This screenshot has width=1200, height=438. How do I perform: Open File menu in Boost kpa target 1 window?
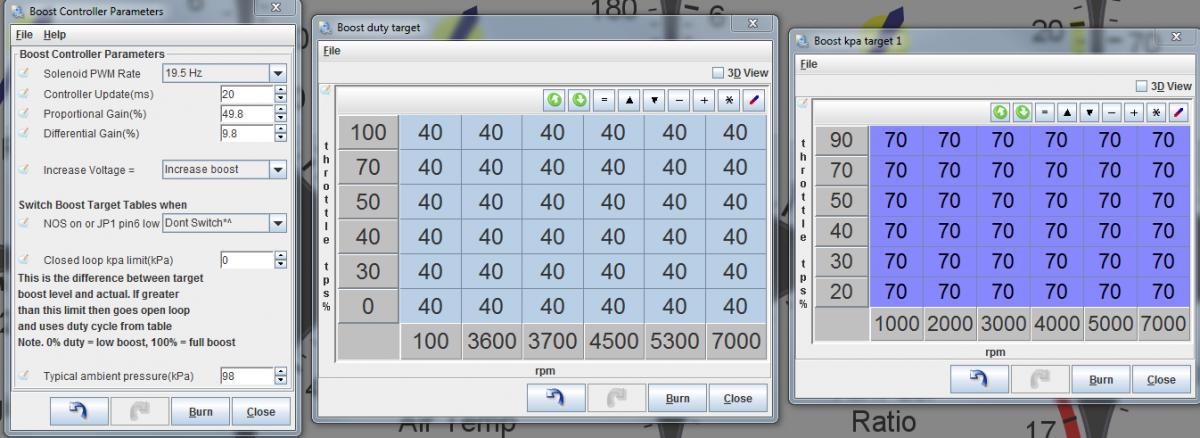(809, 64)
